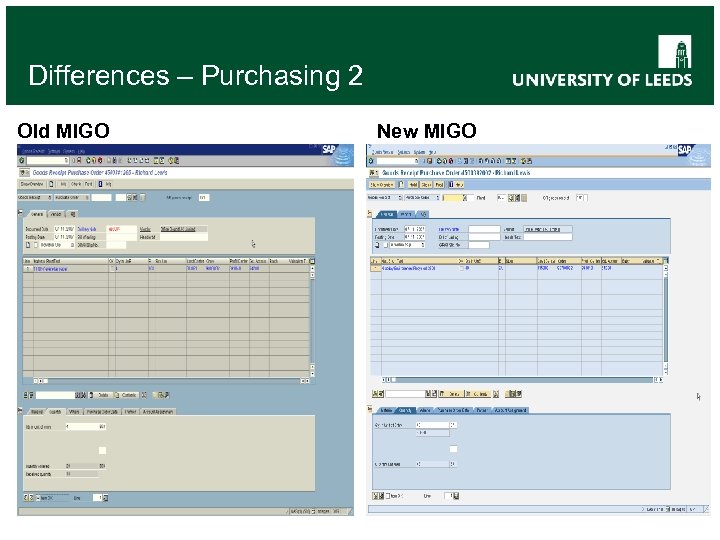Collapse the header data area in Old MIGO
The image size is (720, 540).
coord(20,213)
